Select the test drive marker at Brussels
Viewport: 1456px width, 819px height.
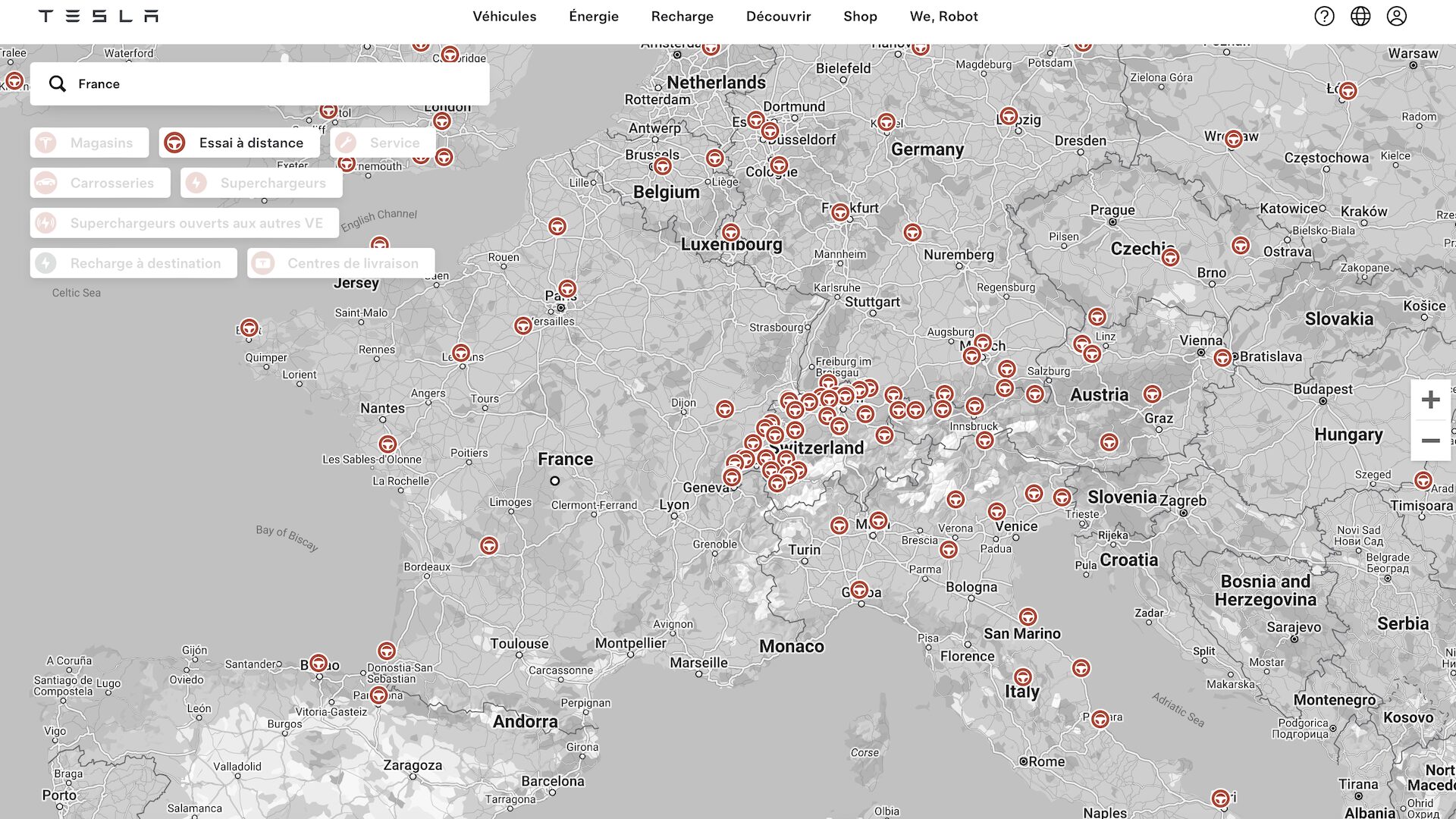click(x=663, y=166)
